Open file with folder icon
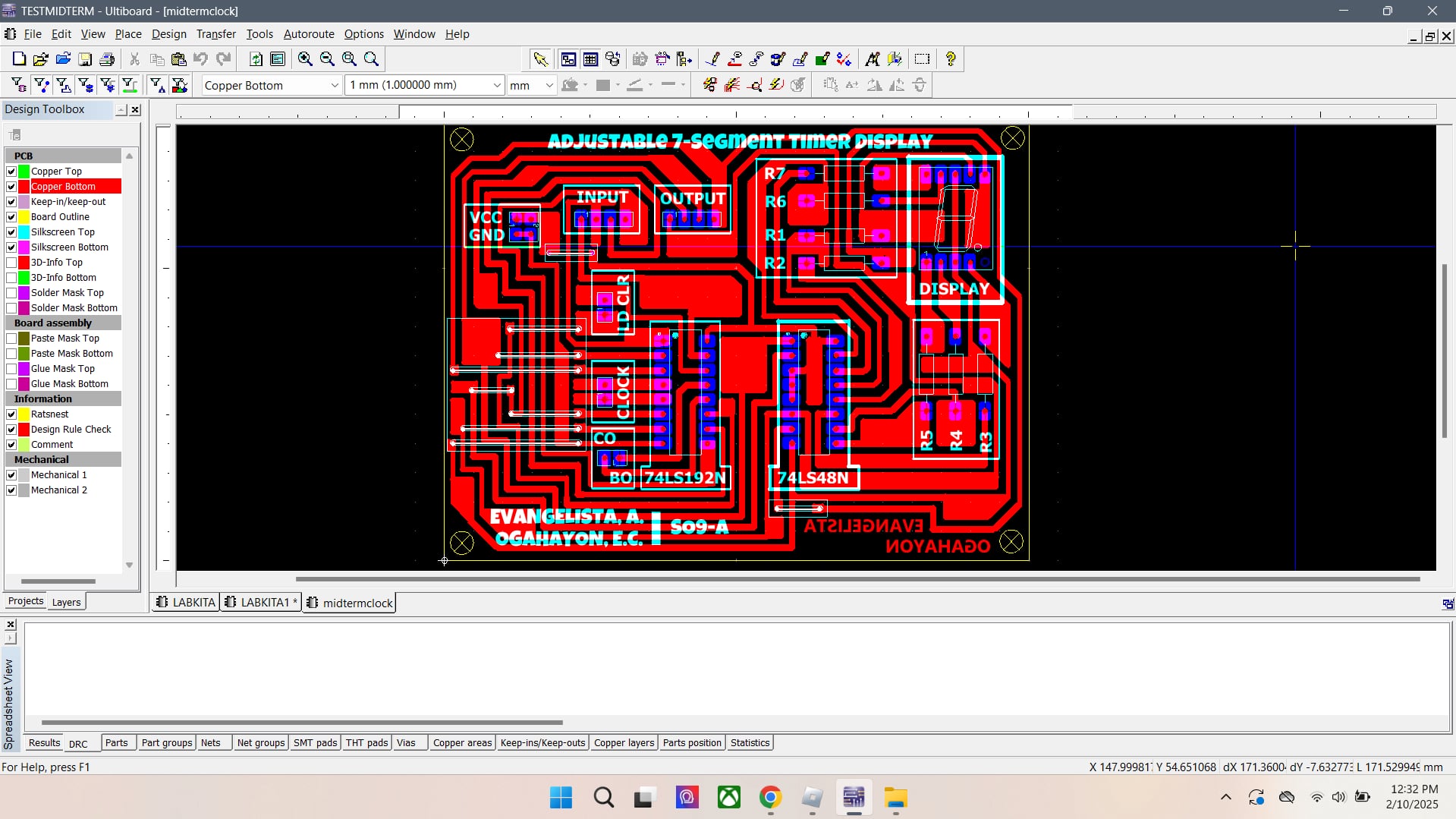This screenshot has height=819, width=1456. pos(41,59)
